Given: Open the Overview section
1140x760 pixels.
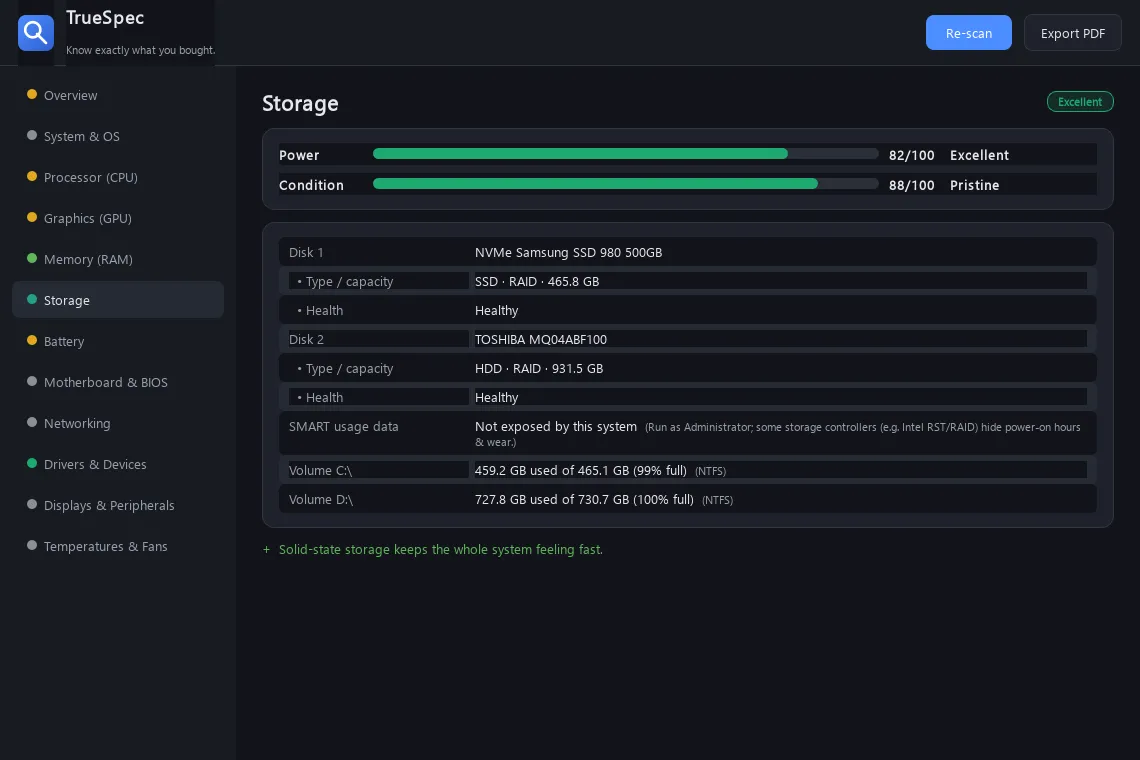Looking at the screenshot, I should pyautogui.click(x=118, y=95).
